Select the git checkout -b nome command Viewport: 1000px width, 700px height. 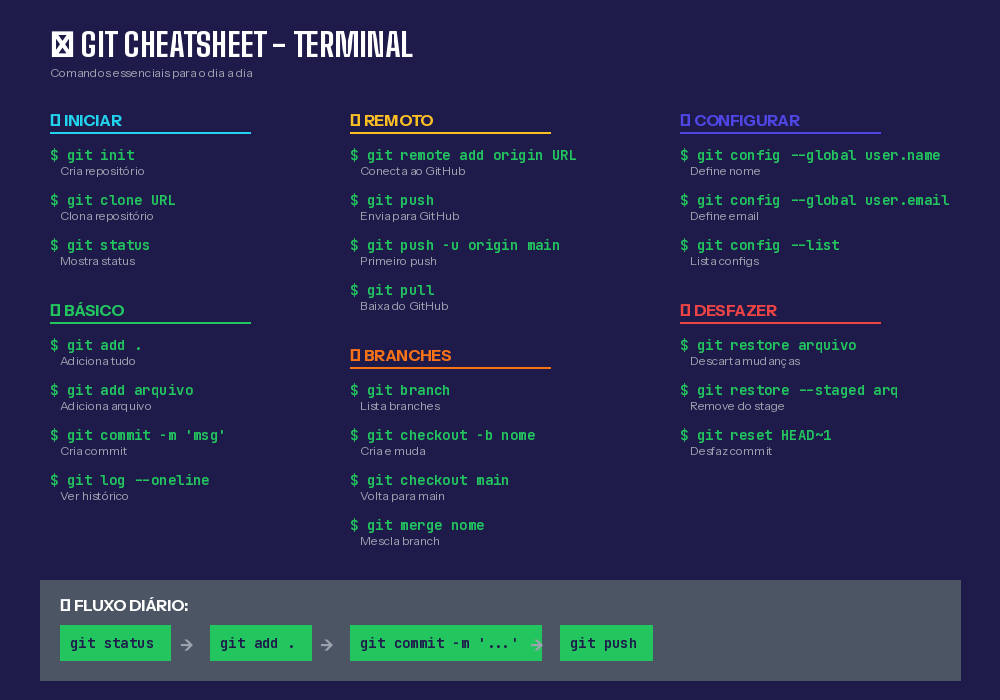(x=443, y=435)
